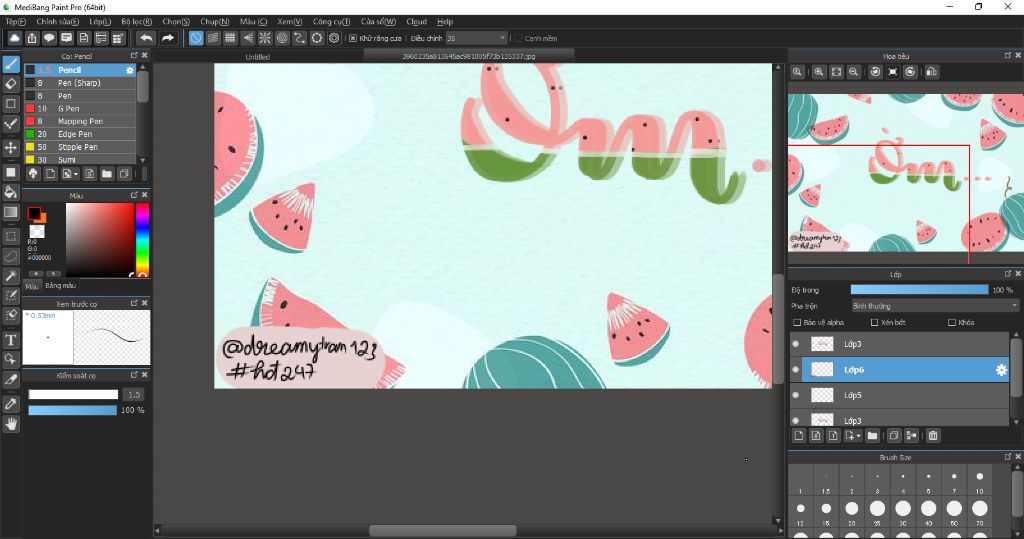Select the Magic Wand tool
1024x539 pixels.
coord(10,276)
